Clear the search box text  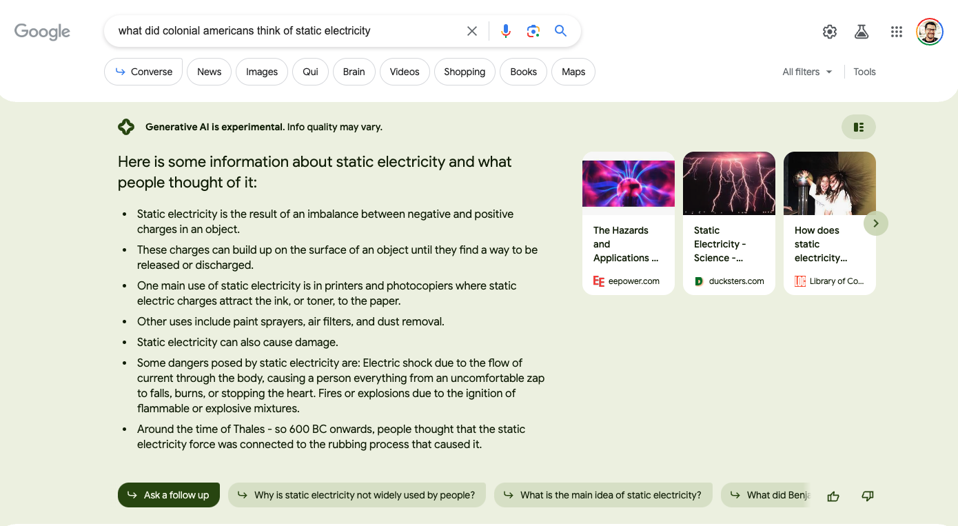pos(472,31)
